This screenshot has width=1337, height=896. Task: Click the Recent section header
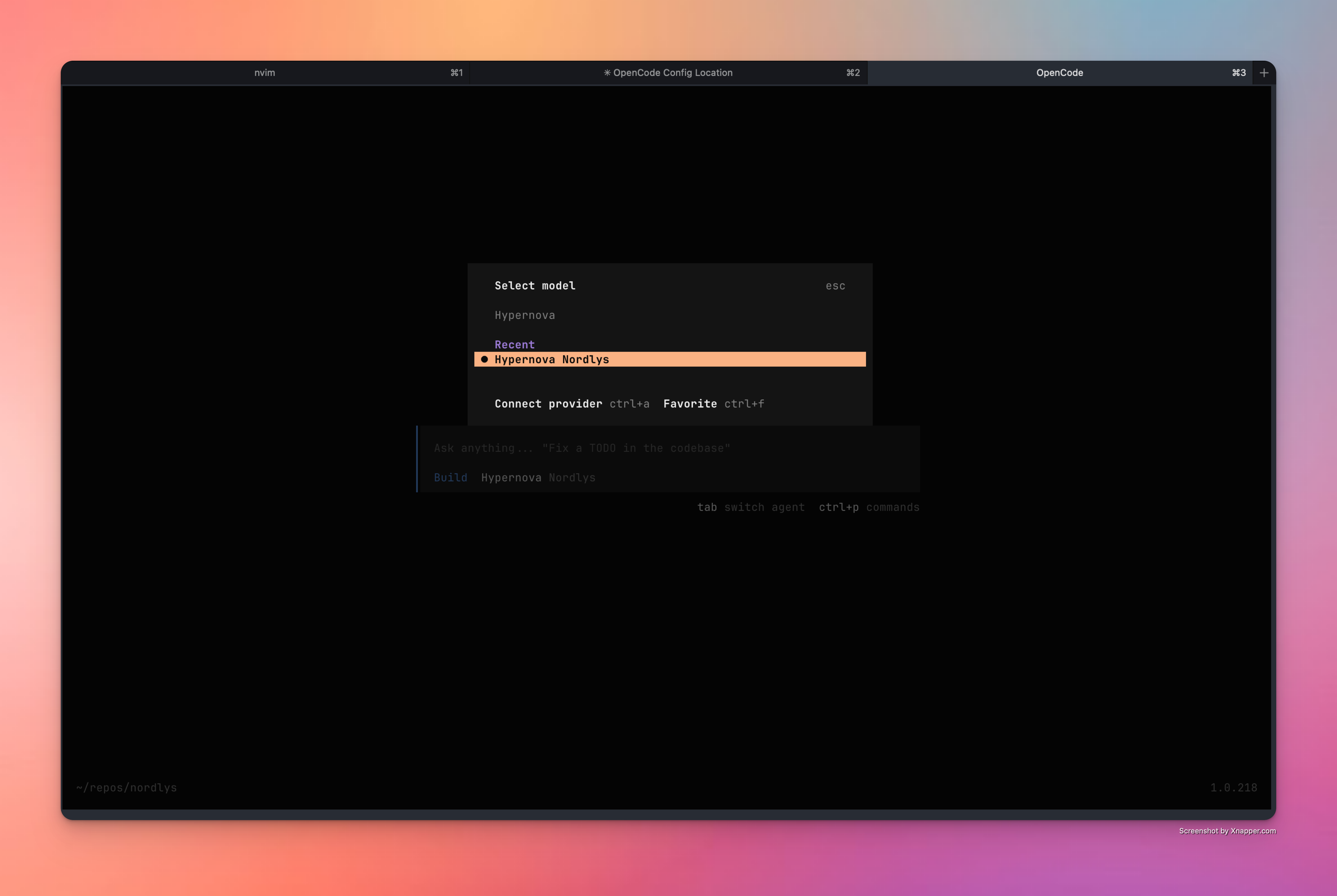coord(514,344)
